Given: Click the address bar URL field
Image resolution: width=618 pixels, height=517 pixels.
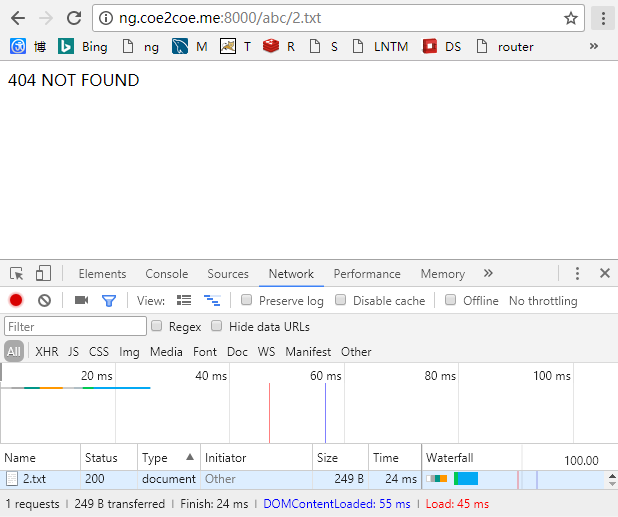Looking at the screenshot, I should [x=338, y=18].
